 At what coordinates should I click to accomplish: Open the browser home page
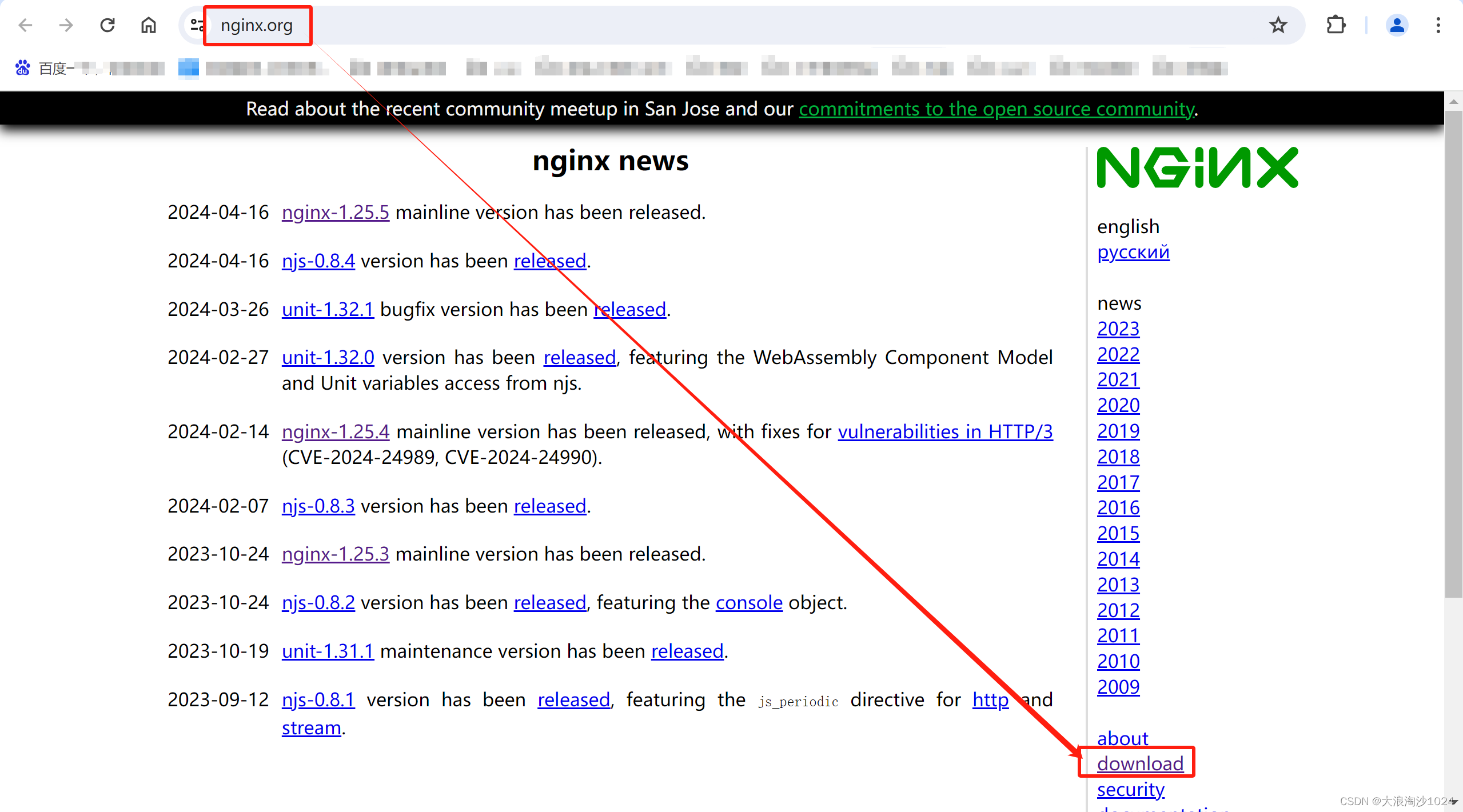pos(148,25)
